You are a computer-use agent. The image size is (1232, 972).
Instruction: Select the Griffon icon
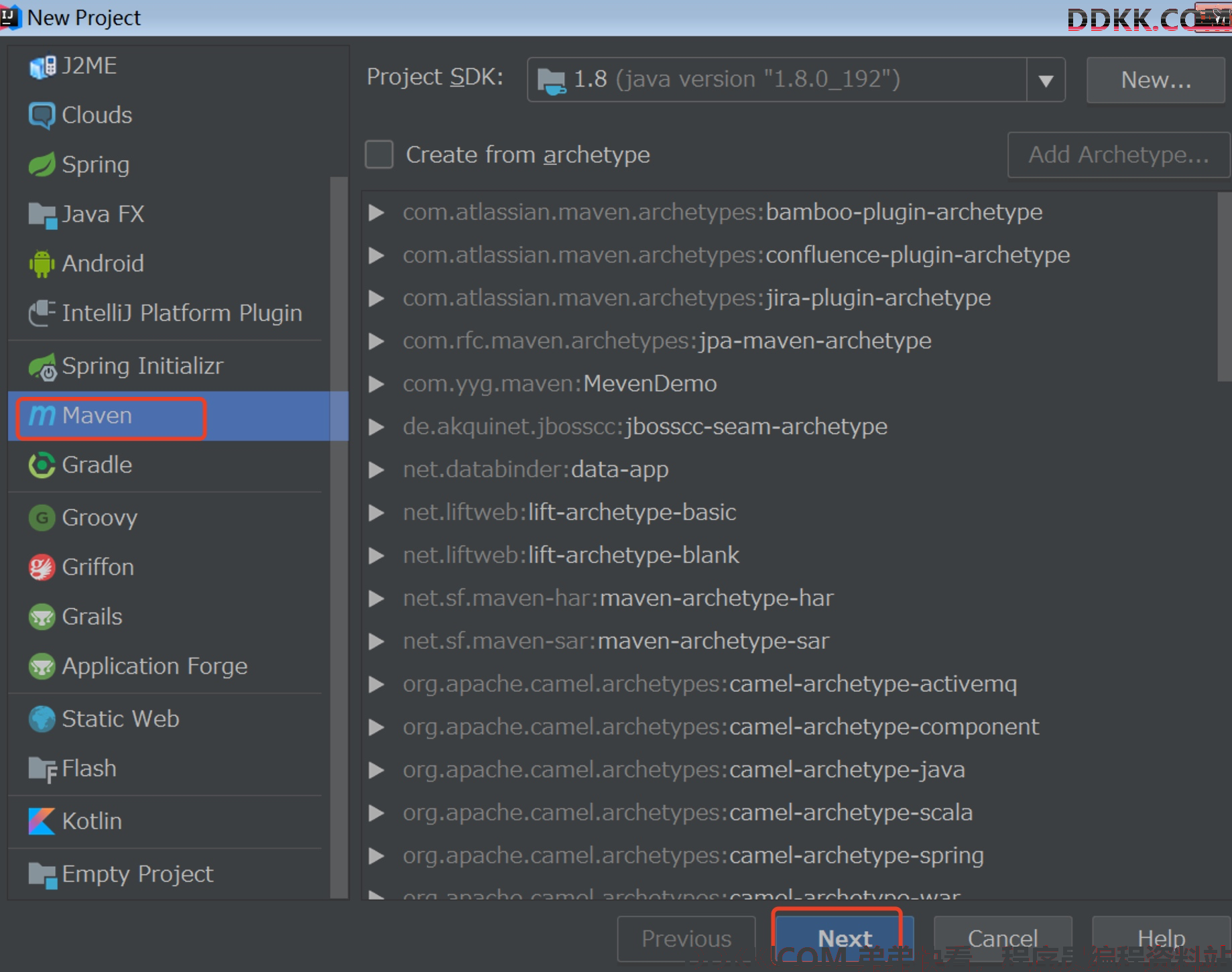[42, 568]
